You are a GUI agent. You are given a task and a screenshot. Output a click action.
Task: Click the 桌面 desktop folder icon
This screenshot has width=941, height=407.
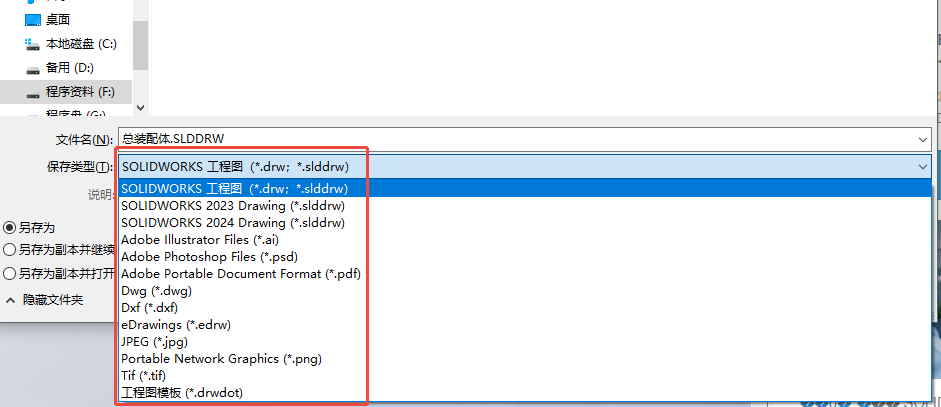point(33,19)
